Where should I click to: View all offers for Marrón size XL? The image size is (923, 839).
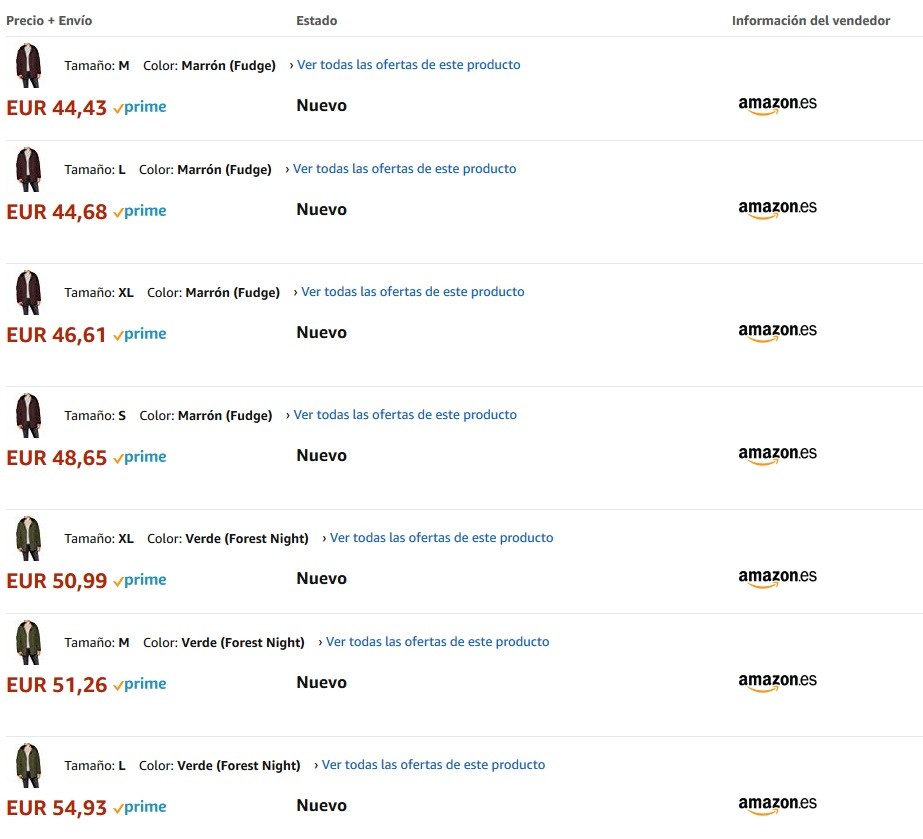pyautogui.click(x=412, y=292)
